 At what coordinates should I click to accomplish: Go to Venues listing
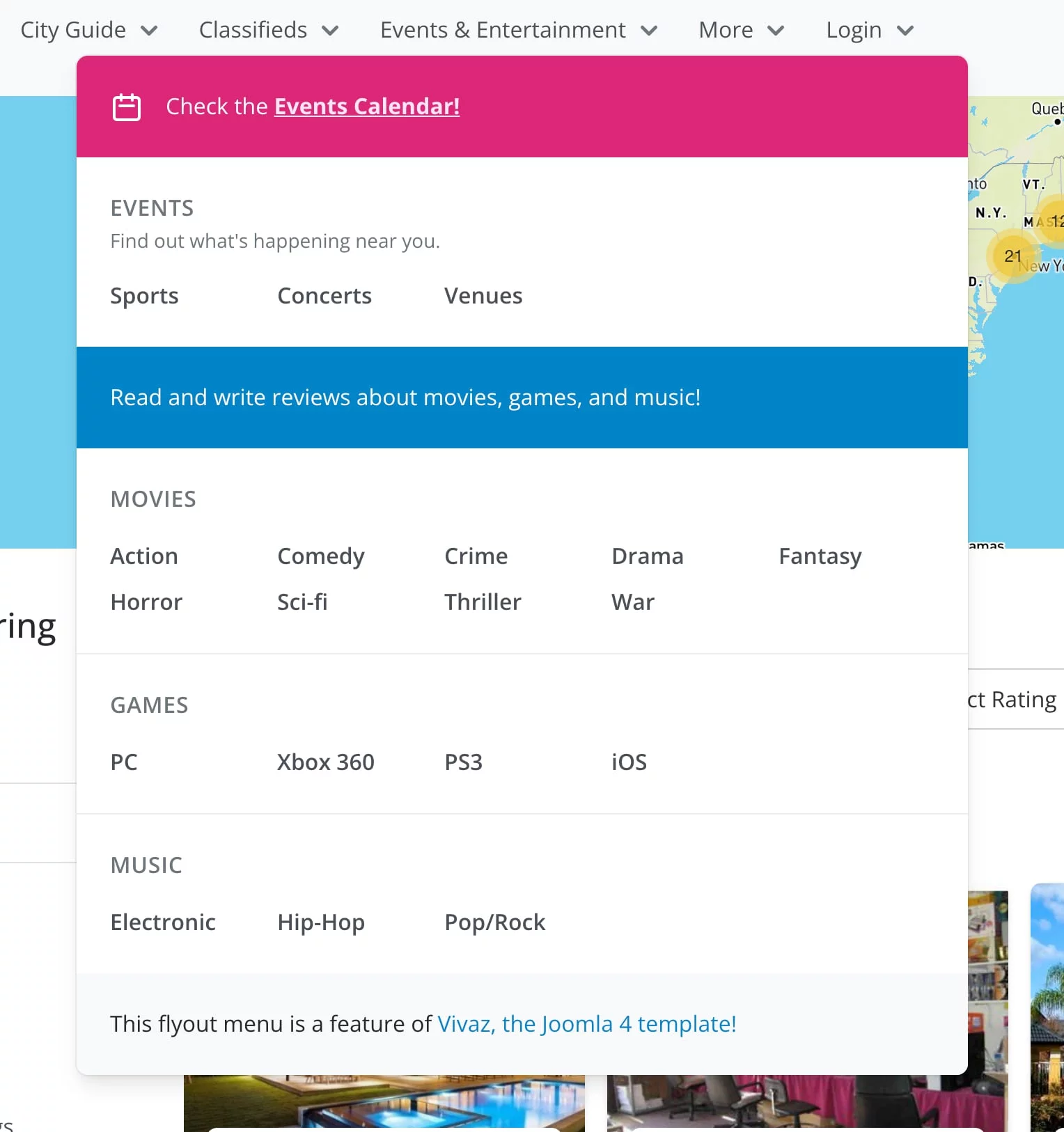point(483,296)
